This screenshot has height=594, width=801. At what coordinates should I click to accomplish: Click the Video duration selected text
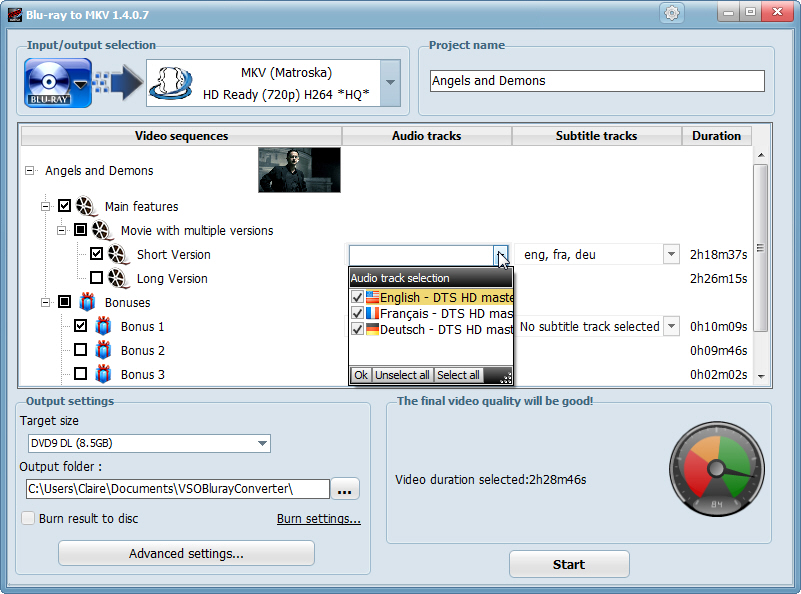tap(491, 480)
